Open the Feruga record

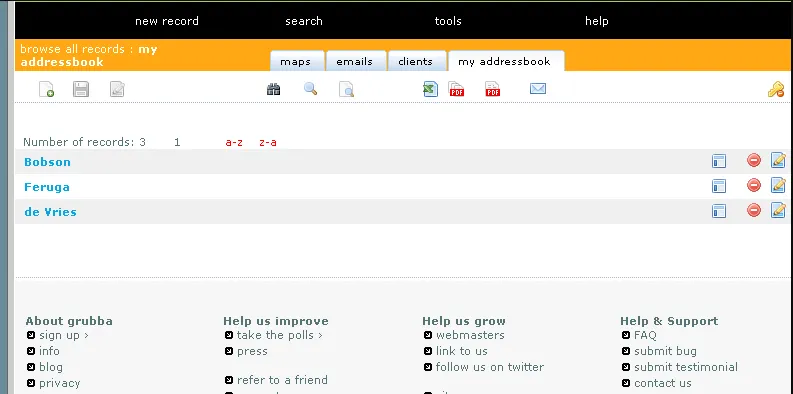tap(47, 187)
